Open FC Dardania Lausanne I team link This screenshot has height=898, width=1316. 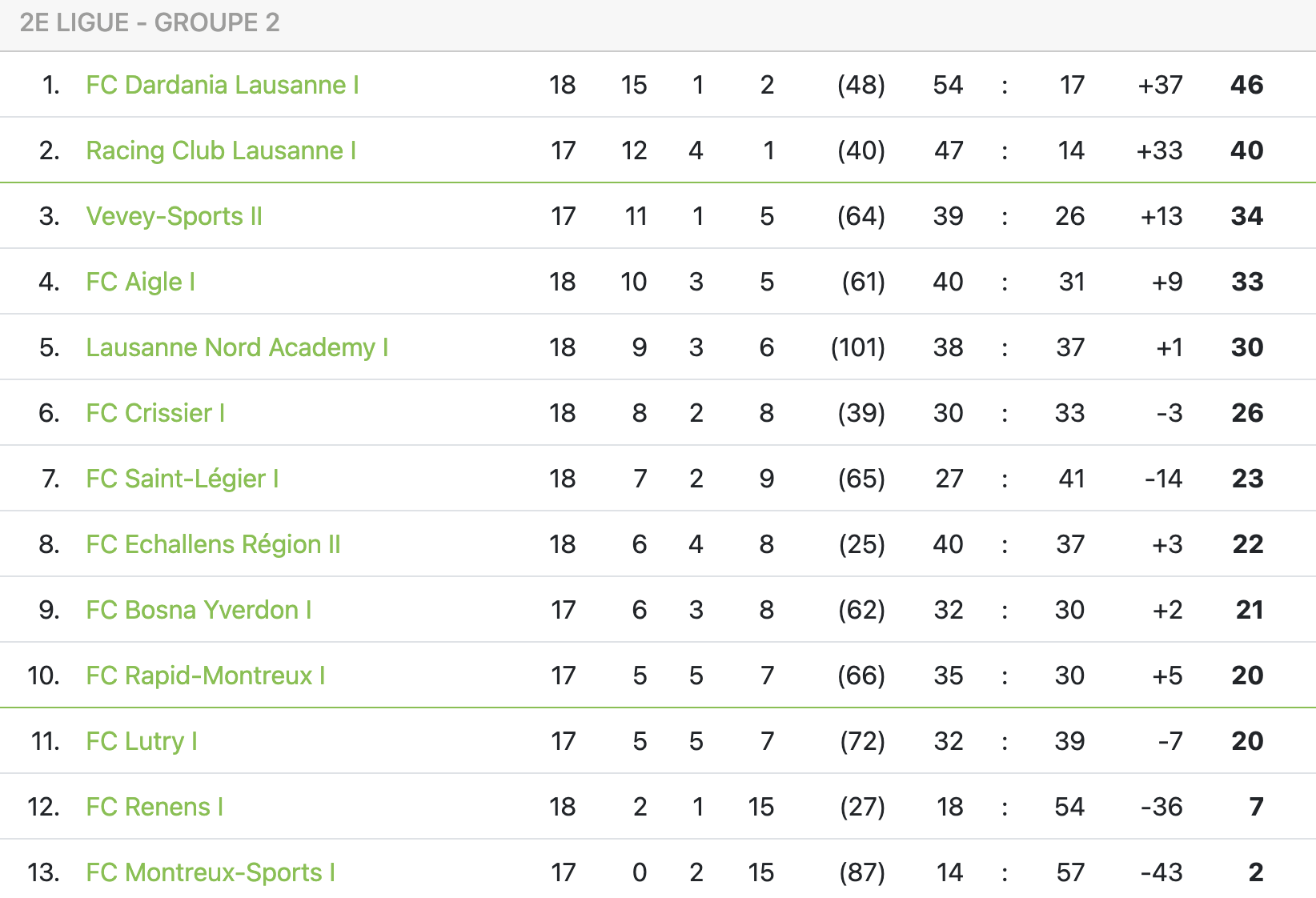[x=223, y=85]
